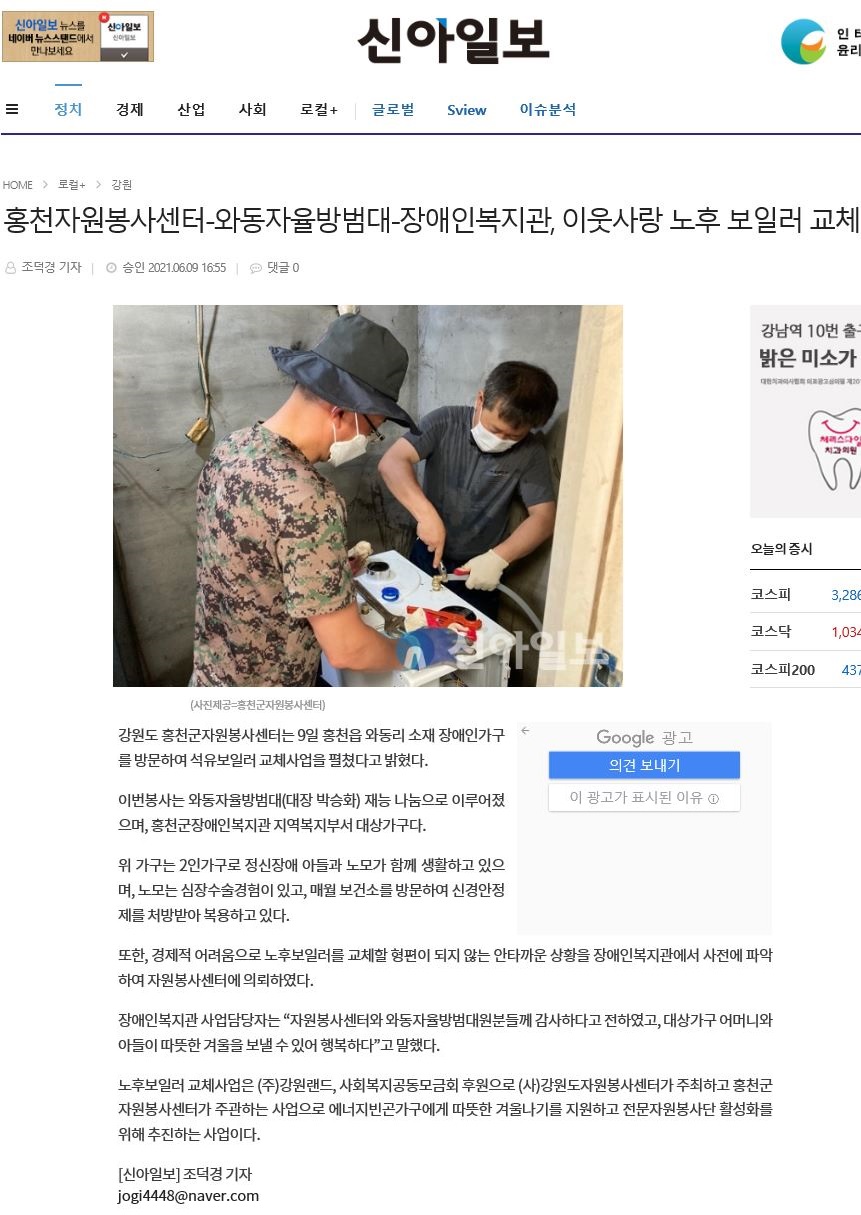The image size is (861, 1215).
Task: Click the ad back arrow icon
Action: pyautogui.click(x=526, y=731)
